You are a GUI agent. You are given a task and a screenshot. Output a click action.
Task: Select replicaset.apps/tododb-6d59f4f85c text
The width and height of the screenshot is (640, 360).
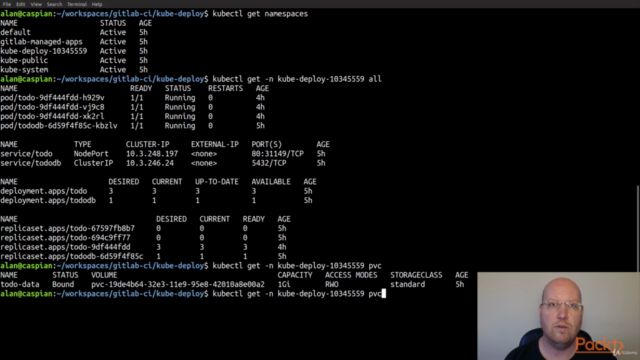click(x=72, y=257)
